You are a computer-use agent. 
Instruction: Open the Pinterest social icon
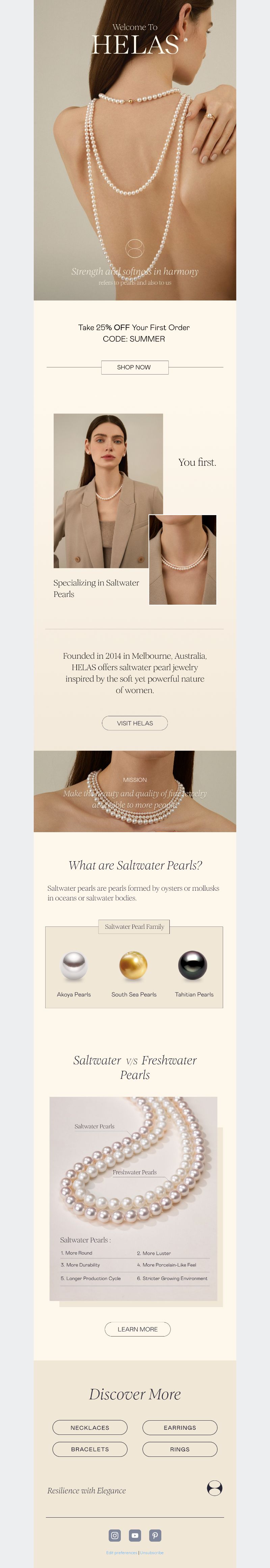pos(156,1535)
